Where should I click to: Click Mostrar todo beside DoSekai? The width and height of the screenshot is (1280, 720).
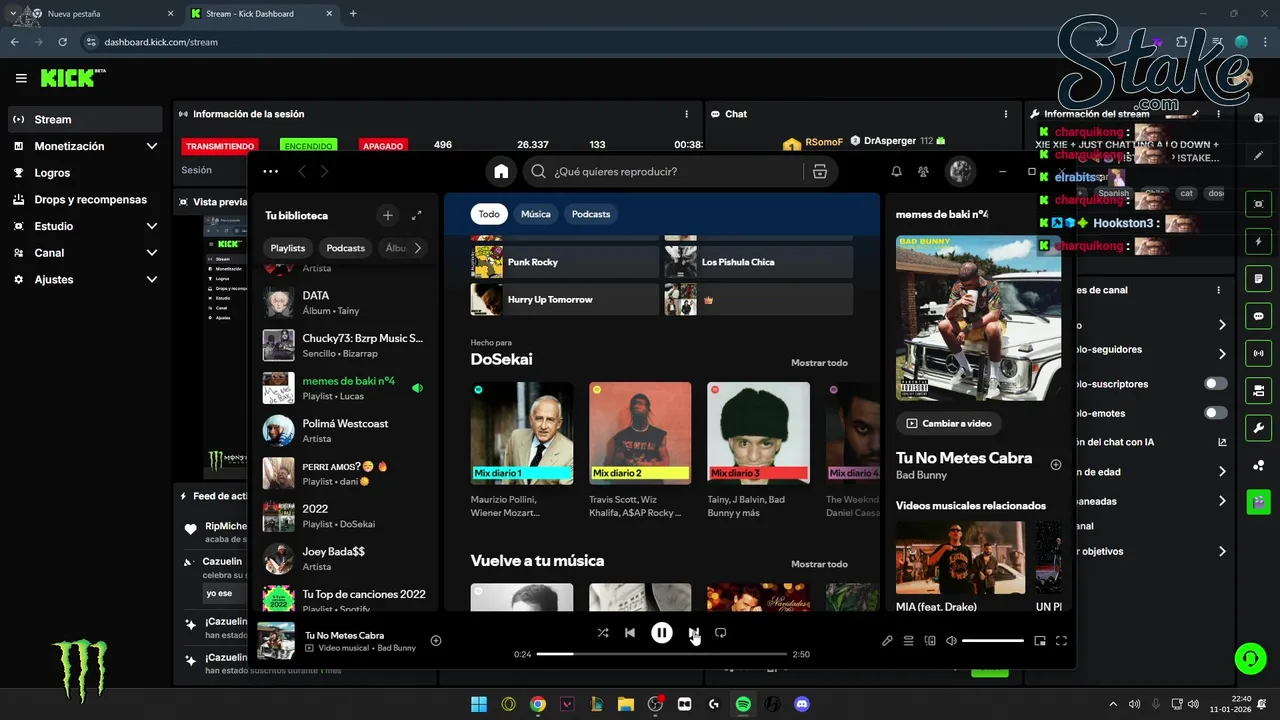(x=819, y=363)
